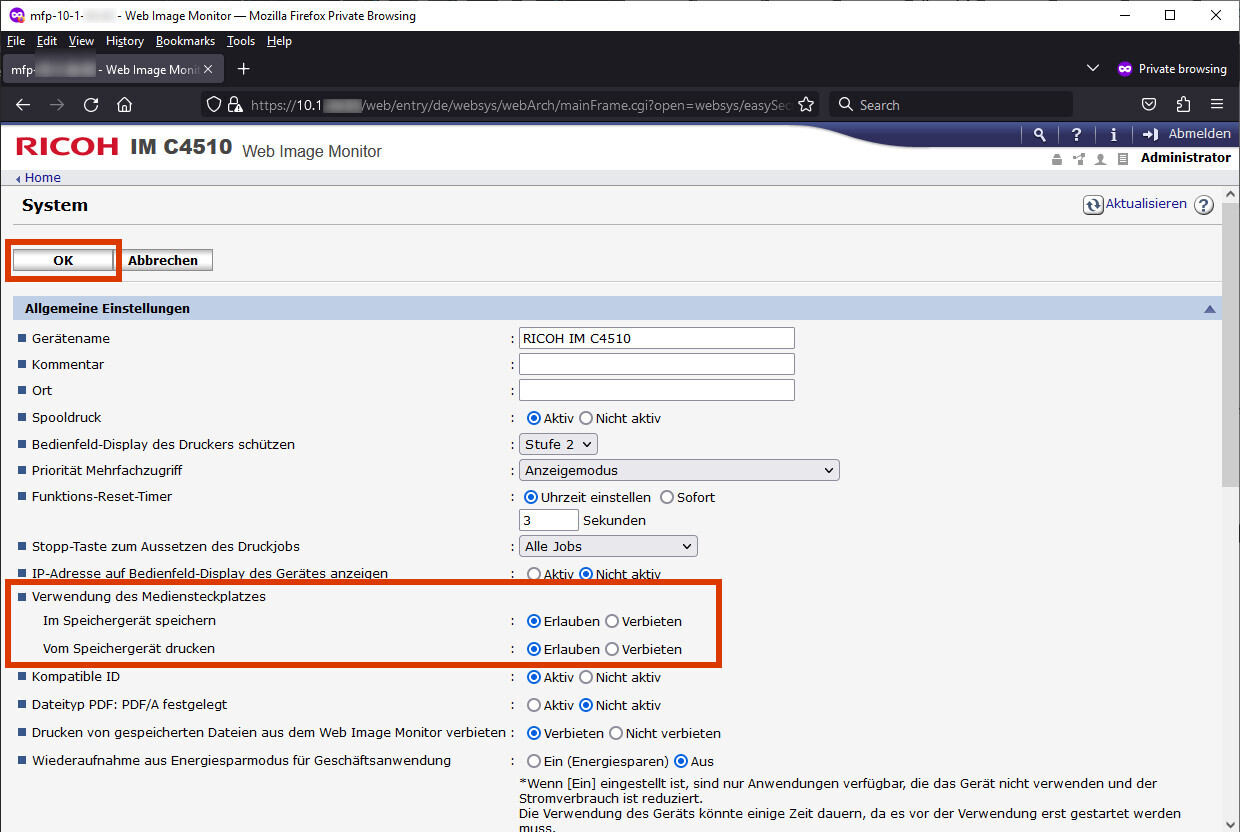This screenshot has height=832, width=1240.
Task: Click the Save to Pocket icon
Action: pyautogui.click(x=1150, y=105)
